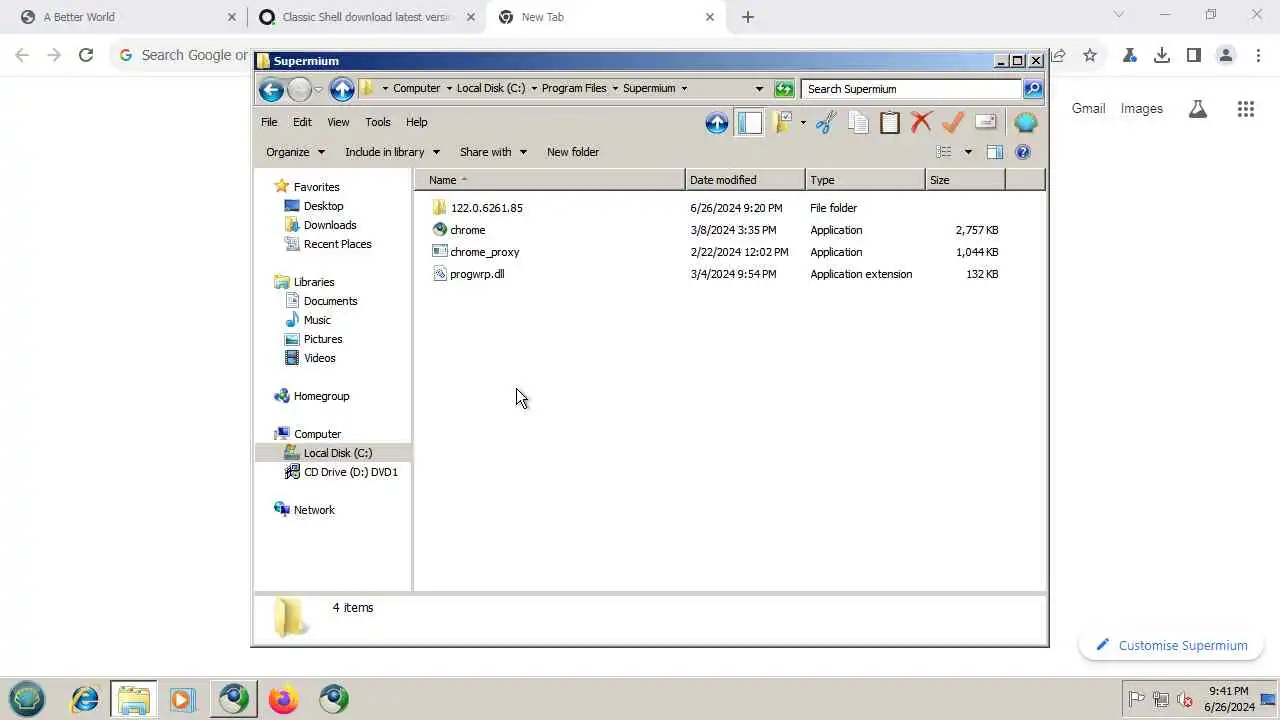
Task: Sort by the Size column header
Action: pyautogui.click(x=965, y=180)
